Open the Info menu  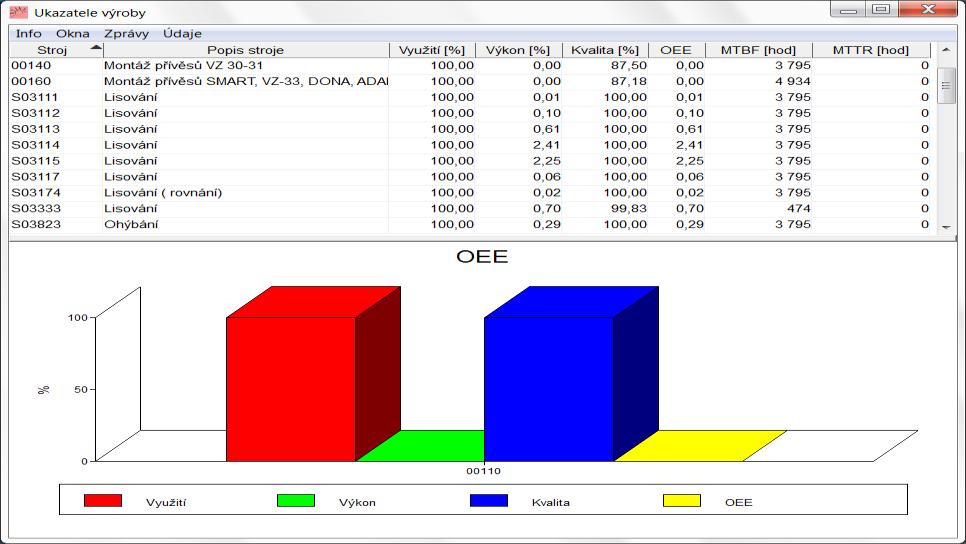coord(28,34)
